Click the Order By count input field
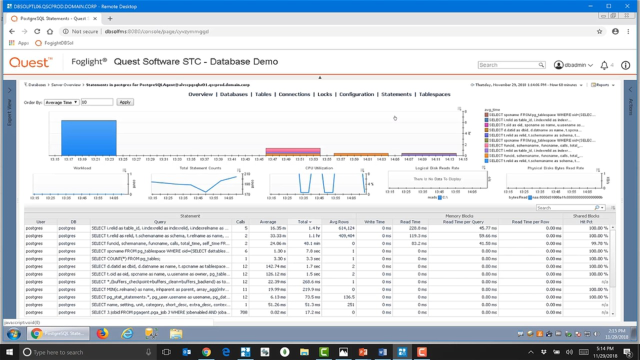Screen dimensions: 640x360 (97, 102)
